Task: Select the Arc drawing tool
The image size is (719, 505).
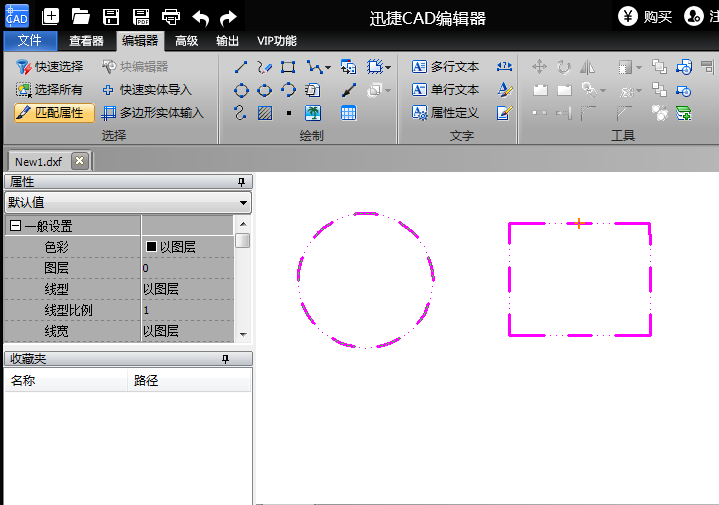Action: coord(288,90)
